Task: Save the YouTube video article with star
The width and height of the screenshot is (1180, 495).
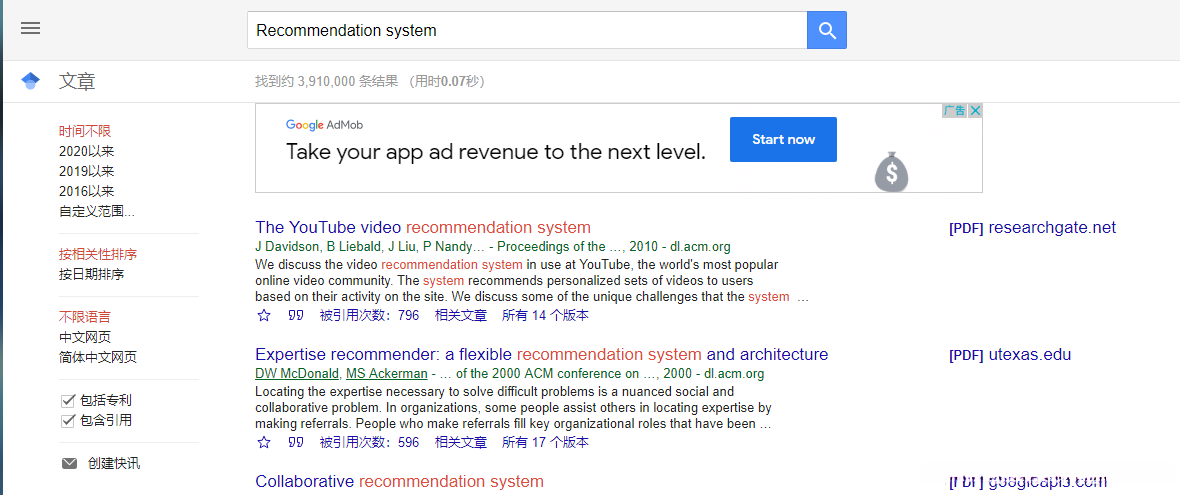Action: pyautogui.click(x=263, y=315)
